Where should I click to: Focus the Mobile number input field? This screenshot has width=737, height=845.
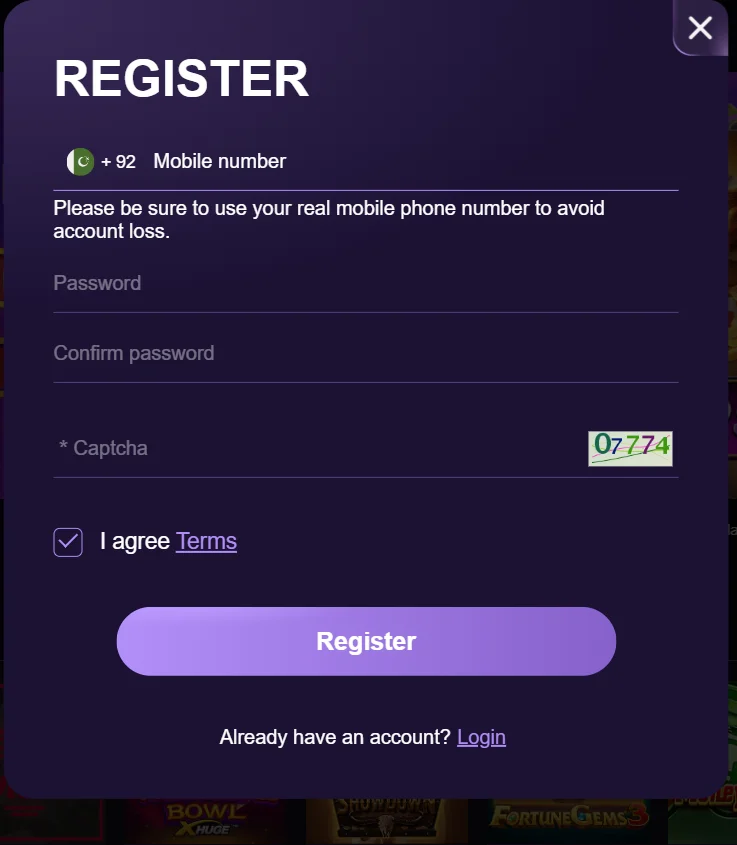400,162
